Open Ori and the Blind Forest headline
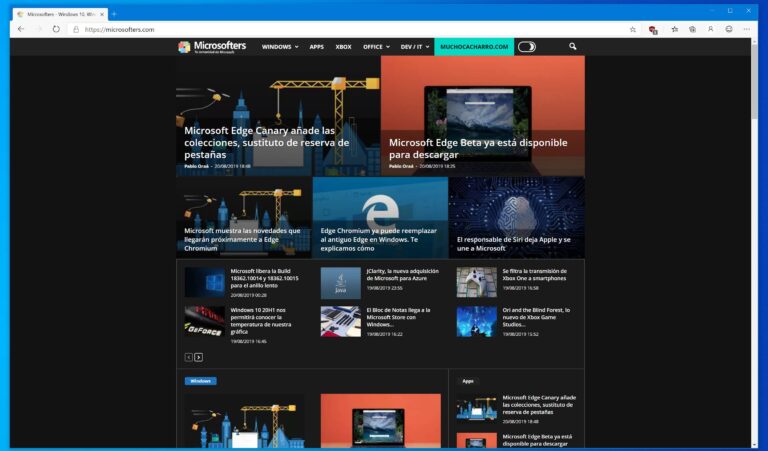 (536, 317)
